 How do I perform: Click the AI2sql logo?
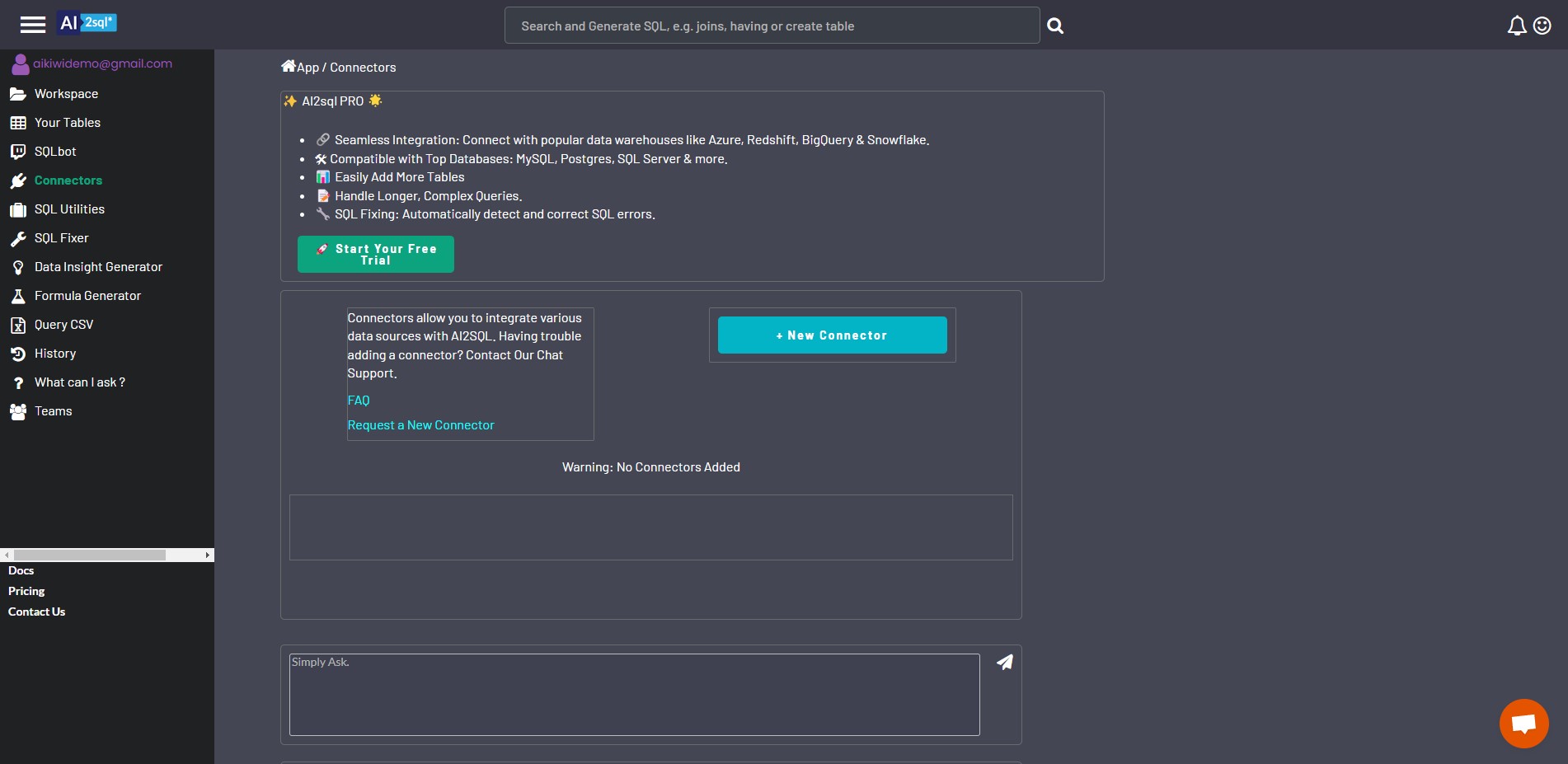tap(87, 23)
